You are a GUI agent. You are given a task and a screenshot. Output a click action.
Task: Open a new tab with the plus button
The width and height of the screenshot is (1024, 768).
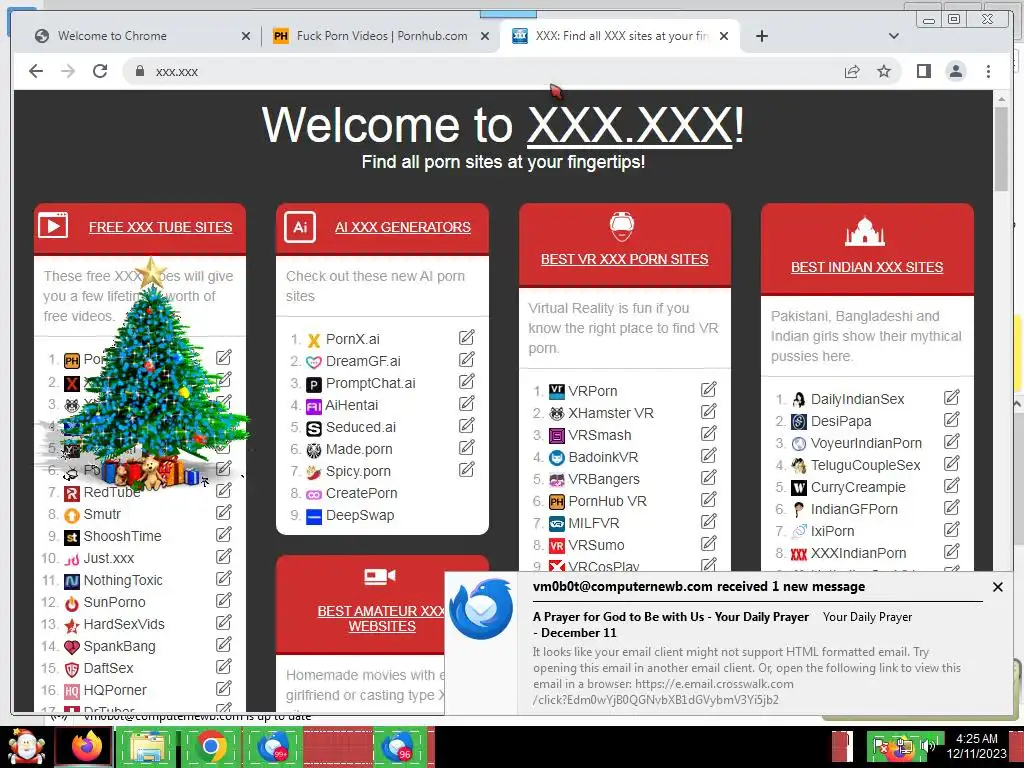click(x=761, y=36)
